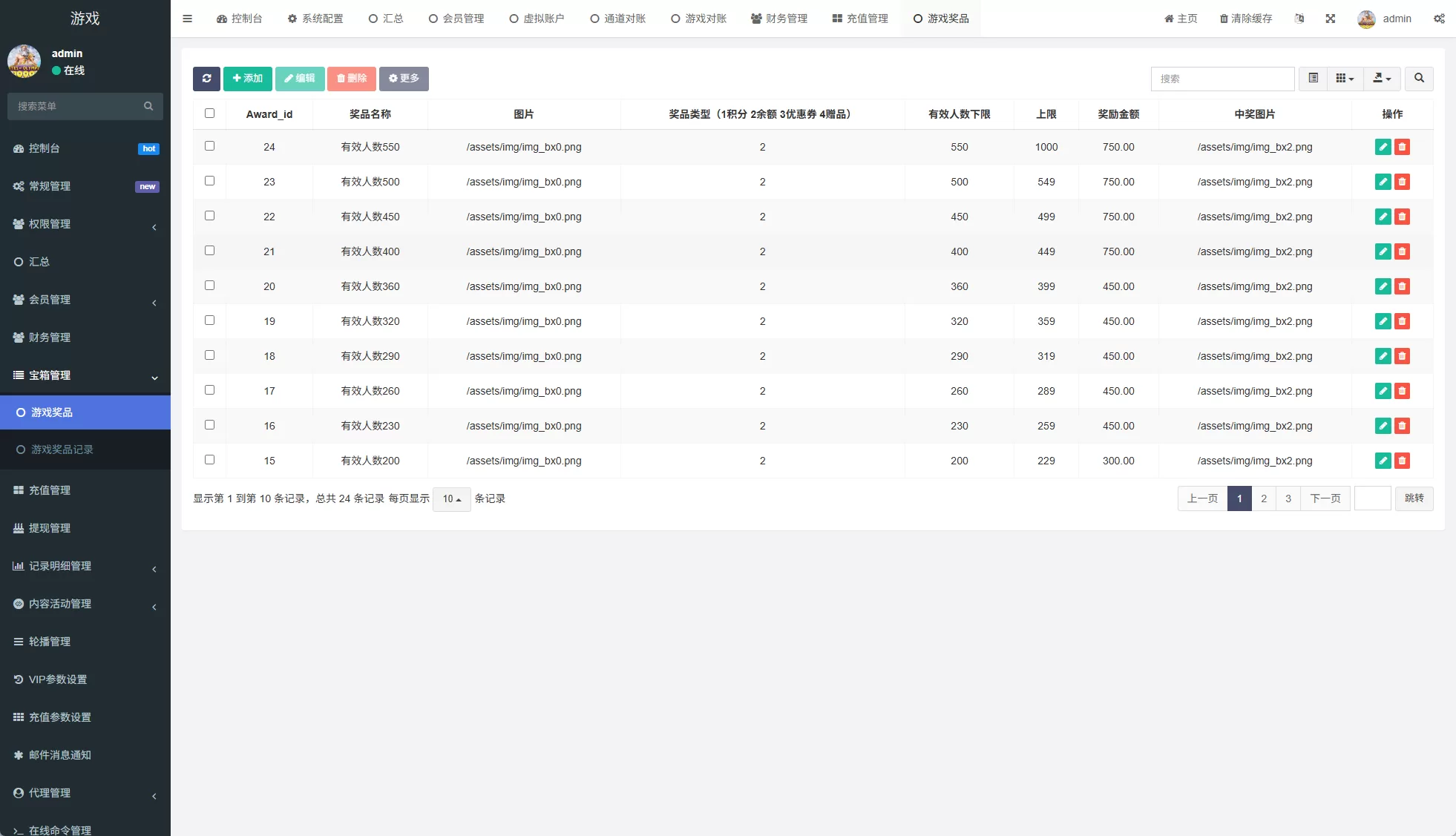1456x836 pixels.
Task: Select all rows via header checkbox
Action: pyautogui.click(x=210, y=113)
